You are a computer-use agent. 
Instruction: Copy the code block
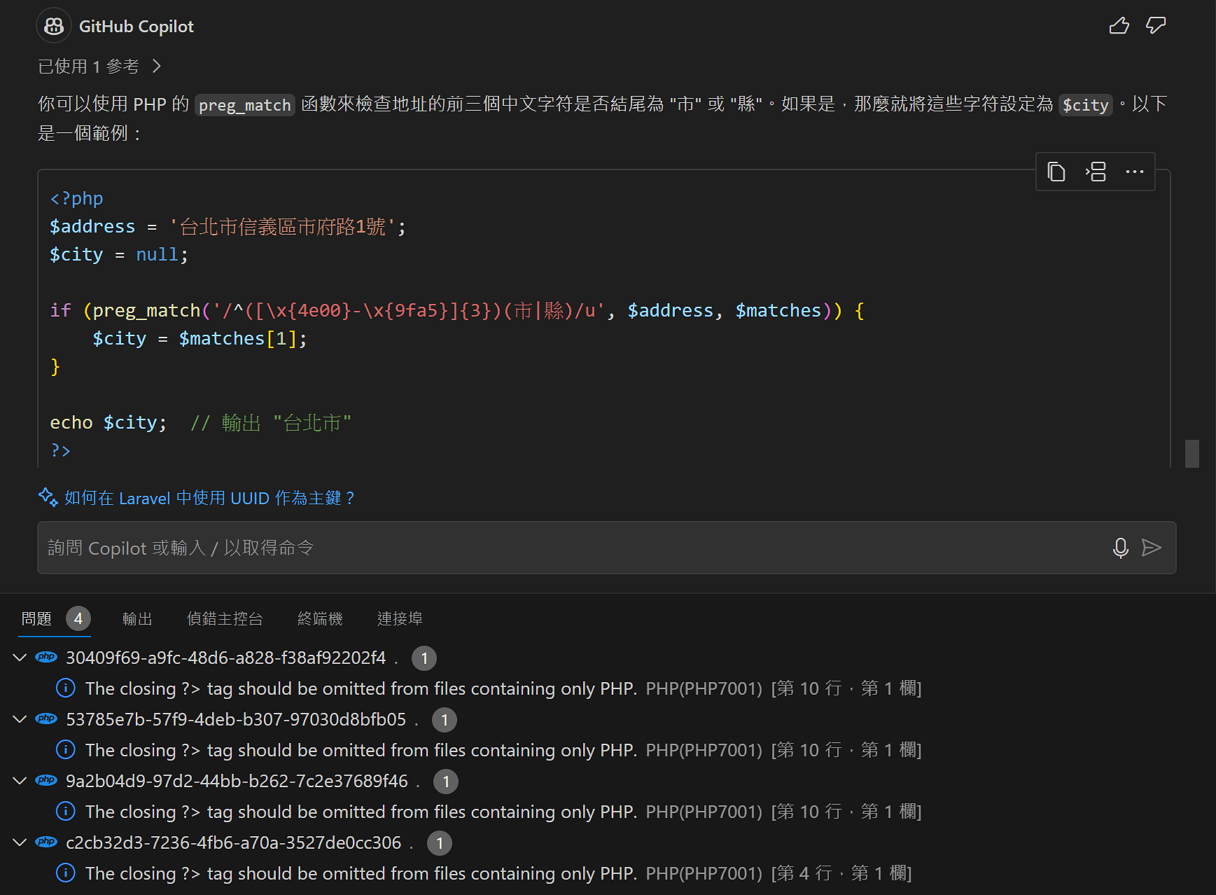1056,172
